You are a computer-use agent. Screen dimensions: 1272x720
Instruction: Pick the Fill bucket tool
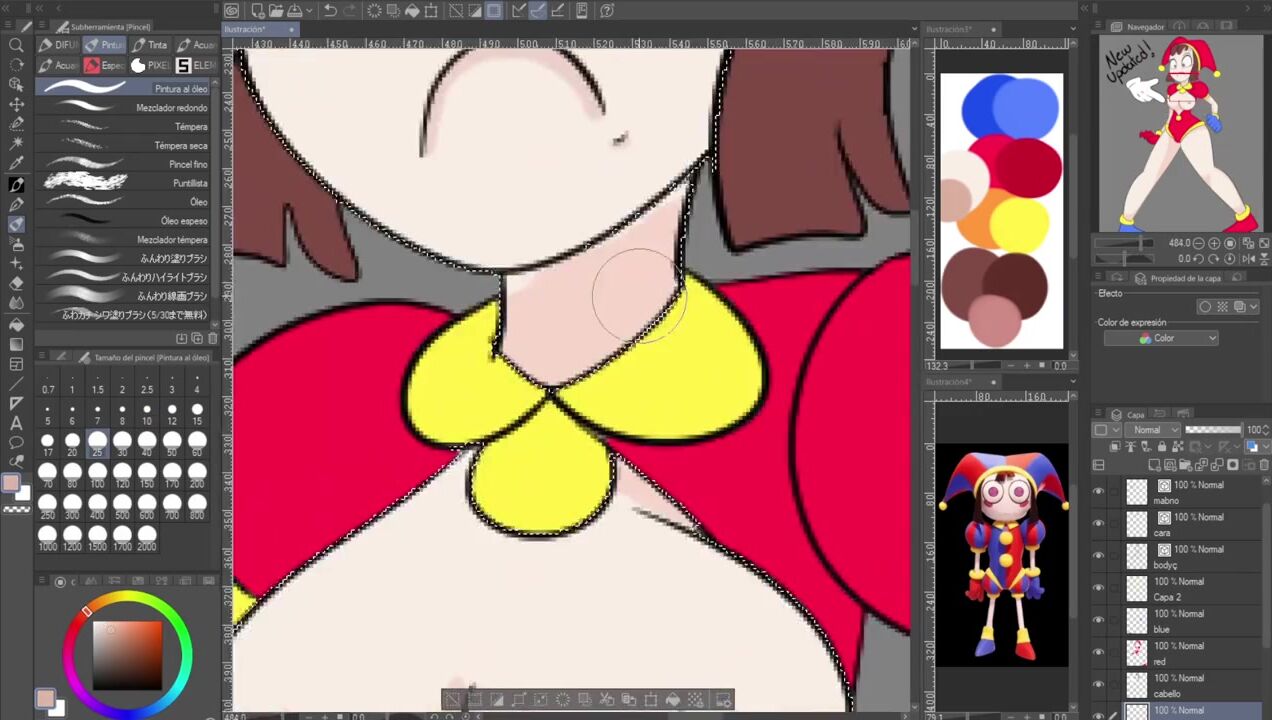16,324
